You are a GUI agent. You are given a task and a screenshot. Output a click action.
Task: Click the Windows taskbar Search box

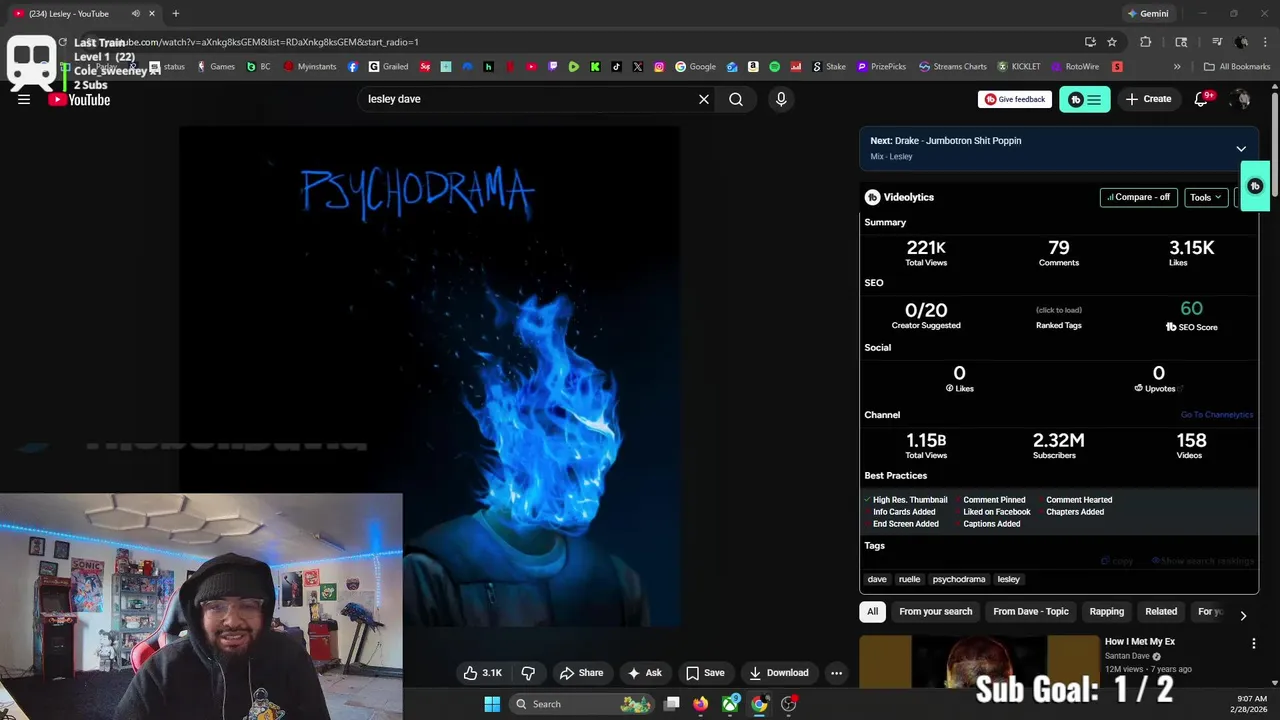click(x=583, y=704)
